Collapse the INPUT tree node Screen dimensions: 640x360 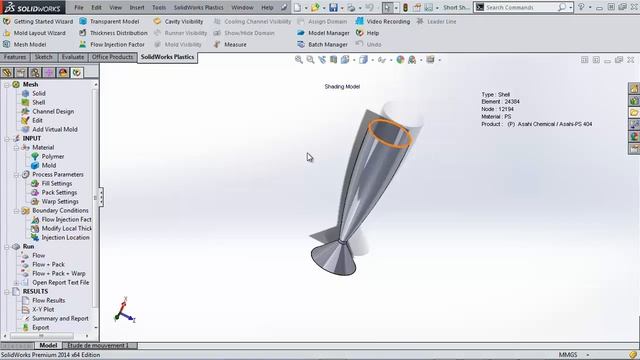(7, 139)
